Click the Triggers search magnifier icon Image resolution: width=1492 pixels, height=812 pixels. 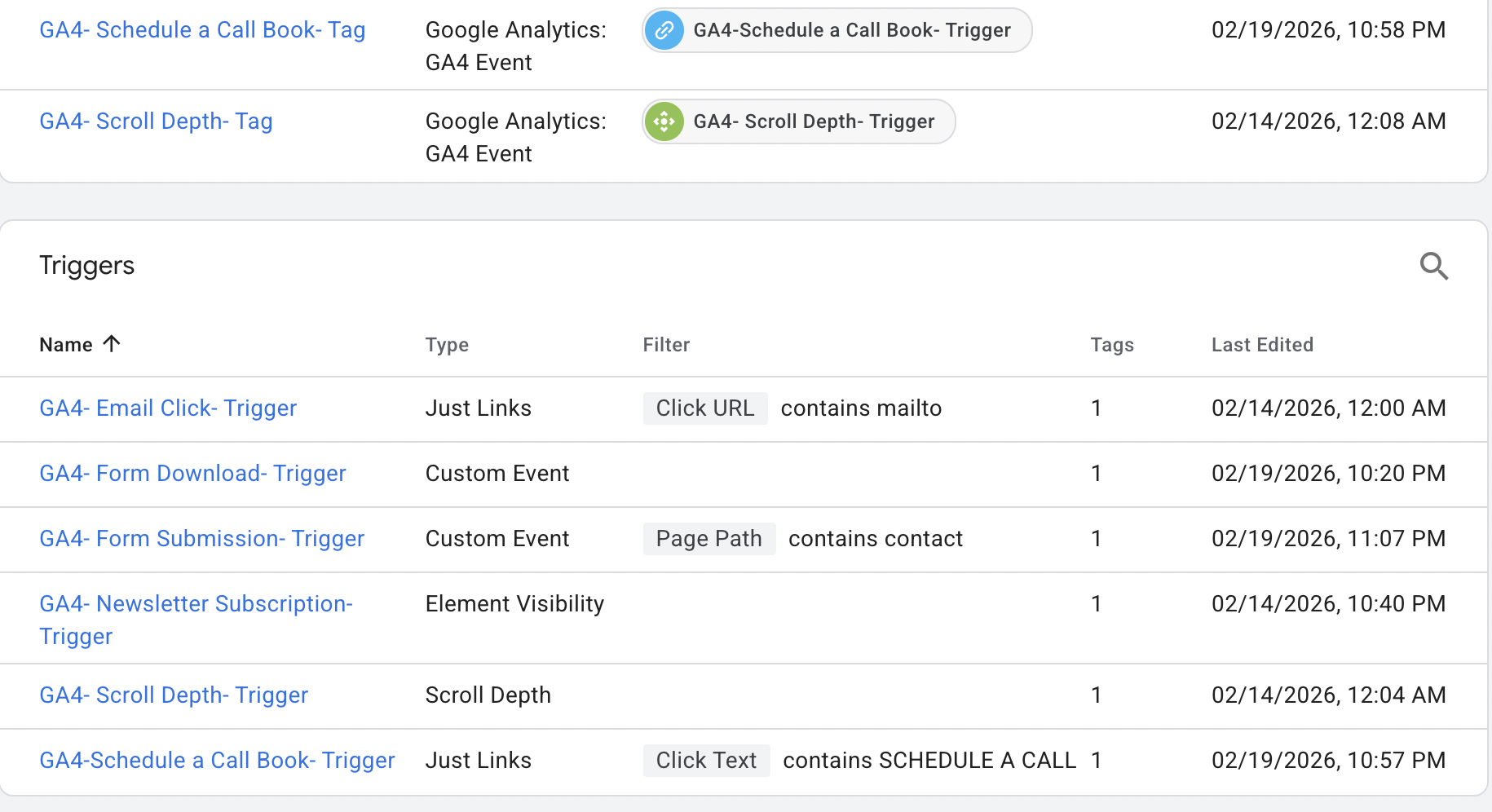coord(1433,266)
